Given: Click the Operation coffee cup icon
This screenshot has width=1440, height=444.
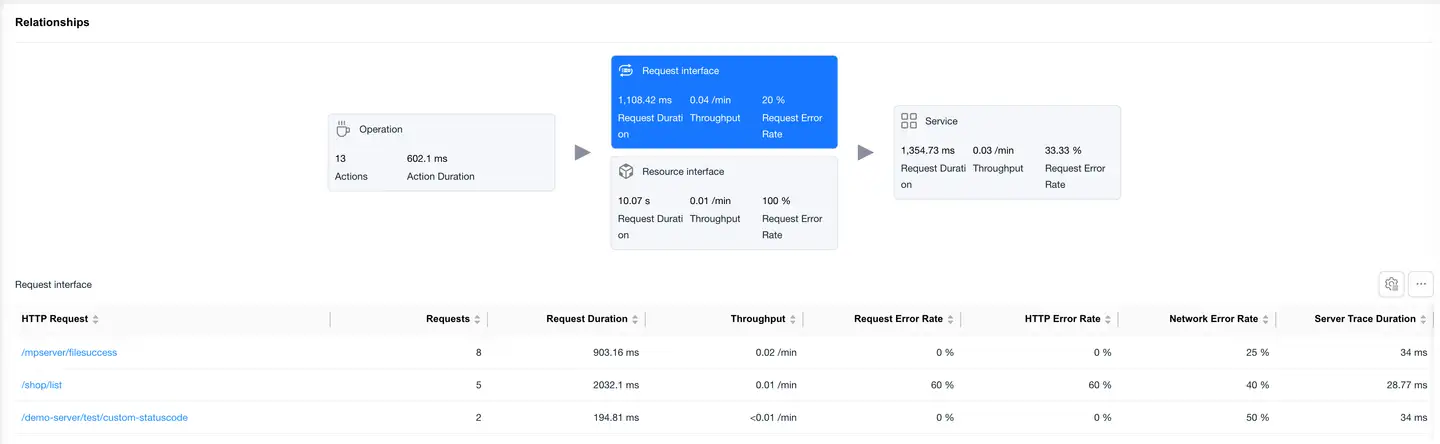Looking at the screenshot, I should [343, 129].
